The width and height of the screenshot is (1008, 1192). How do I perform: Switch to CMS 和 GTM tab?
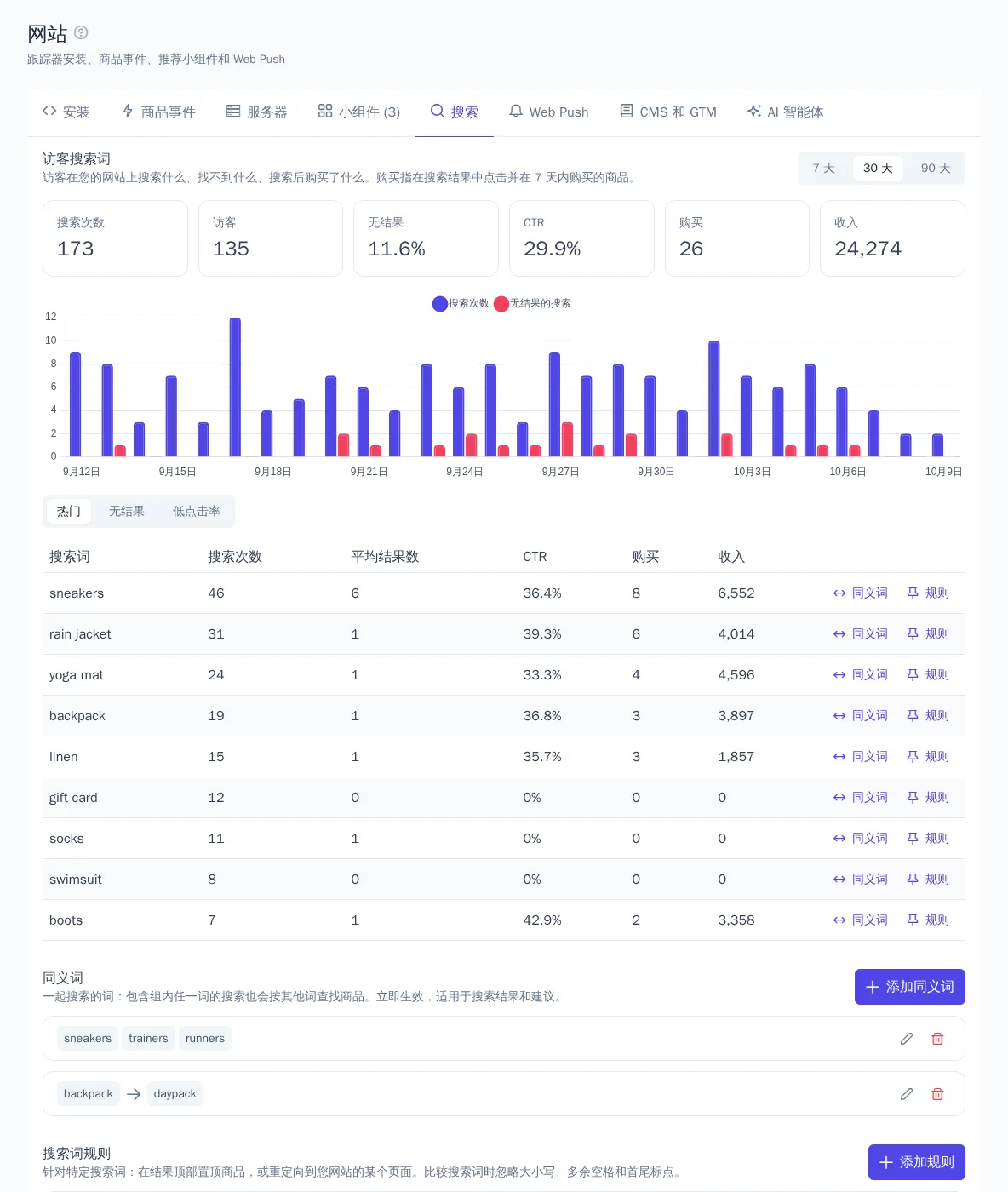(x=668, y=112)
